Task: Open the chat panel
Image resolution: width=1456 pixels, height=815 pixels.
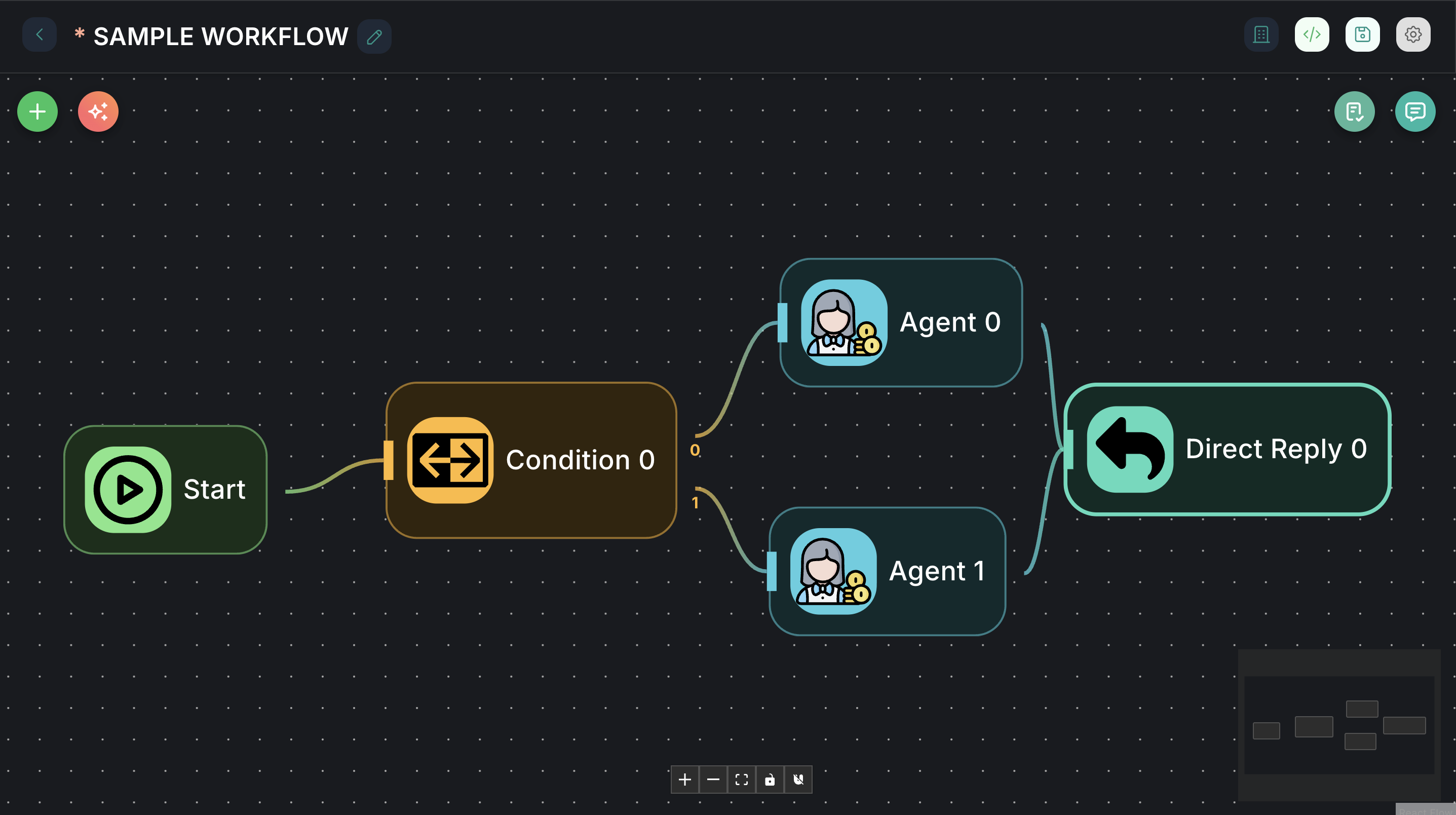Action: [1415, 112]
